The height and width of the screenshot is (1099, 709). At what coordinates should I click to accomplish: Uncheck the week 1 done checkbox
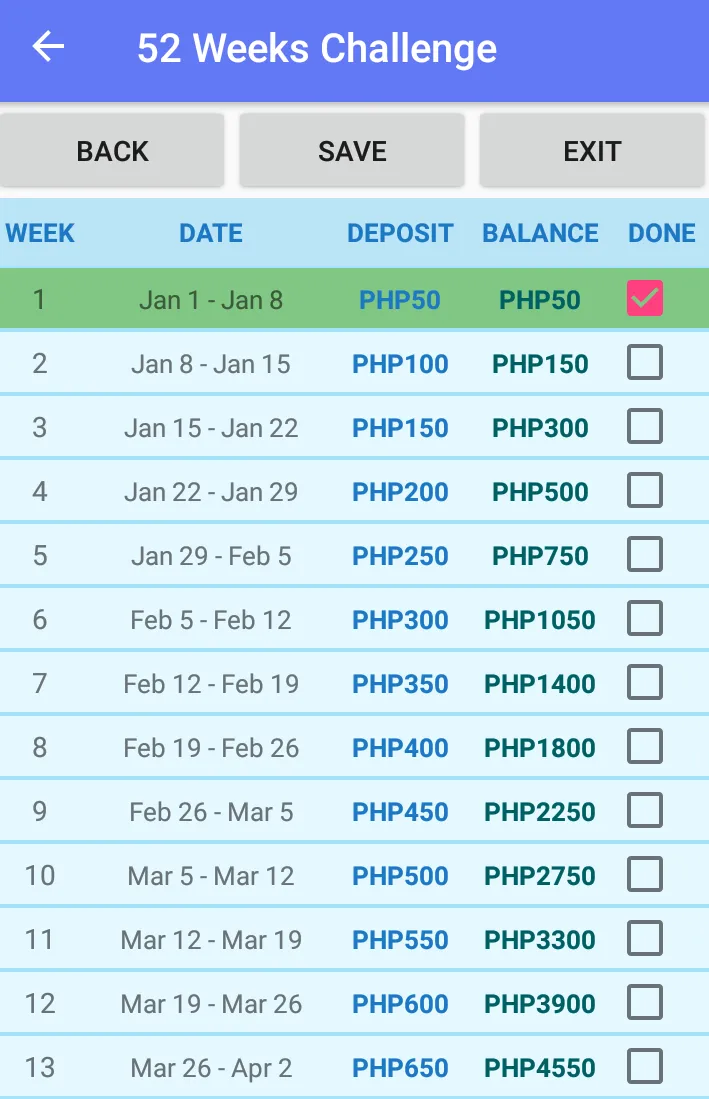(x=645, y=299)
